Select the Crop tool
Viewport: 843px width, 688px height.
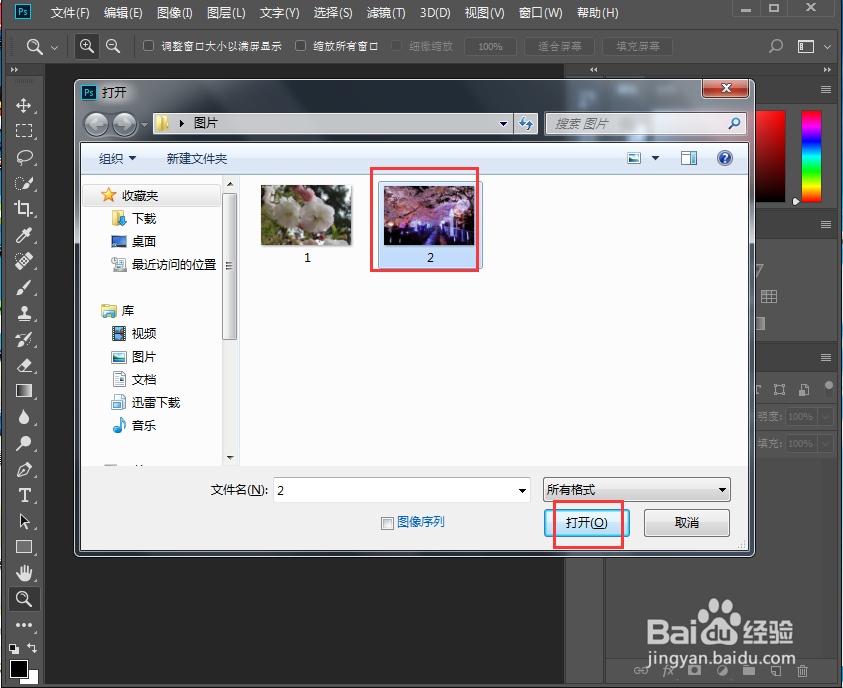coord(24,209)
